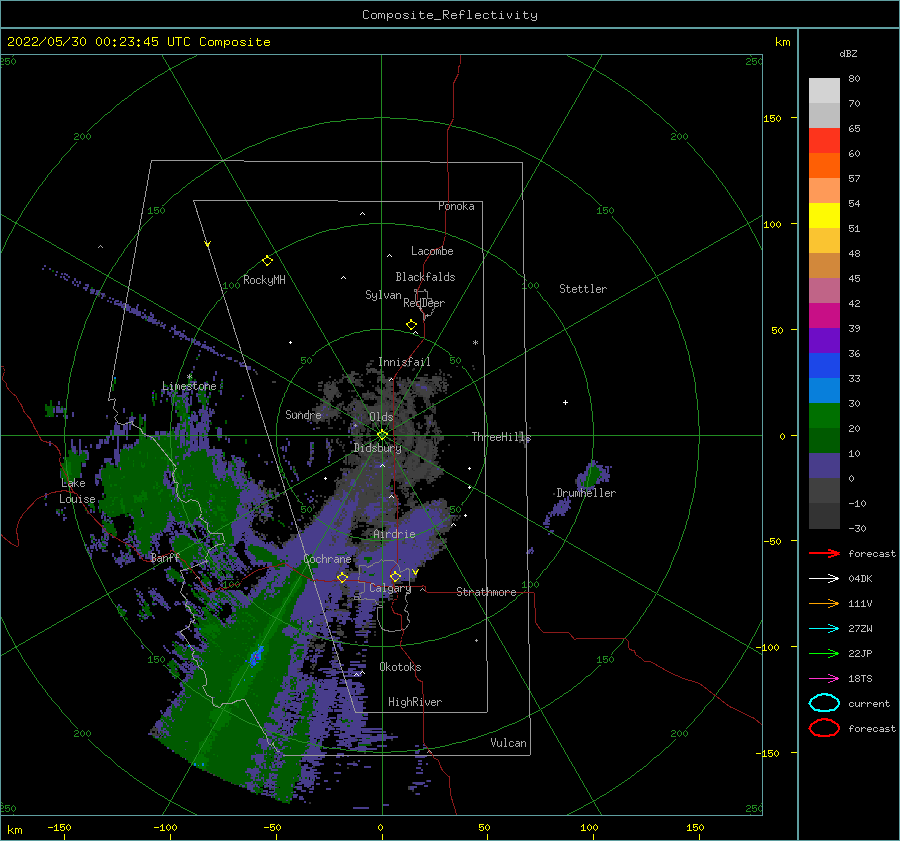The width and height of the screenshot is (900, 841).
Task: Click the Vulcan city label
Action: pyautogui.click(x=508, y=743)
